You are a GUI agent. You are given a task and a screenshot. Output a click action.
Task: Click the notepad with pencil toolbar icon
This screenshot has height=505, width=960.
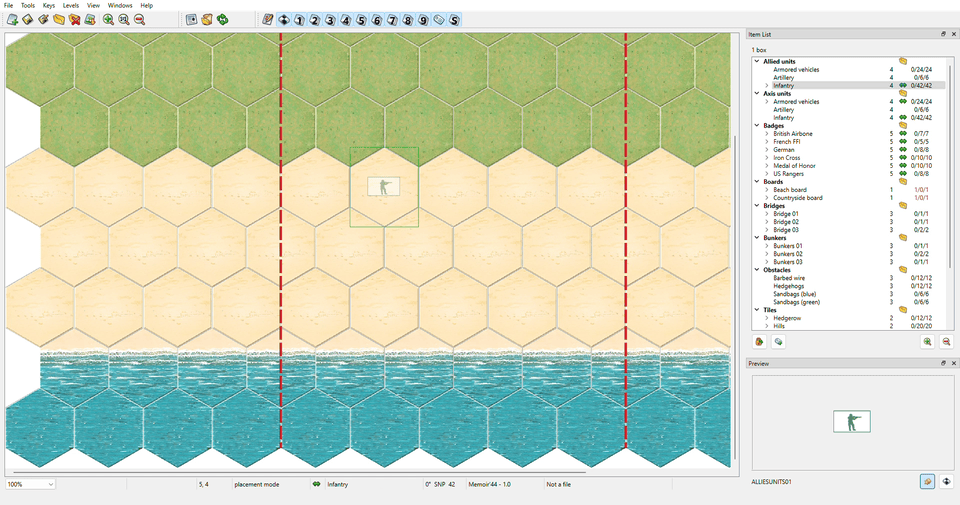point(268,20)
